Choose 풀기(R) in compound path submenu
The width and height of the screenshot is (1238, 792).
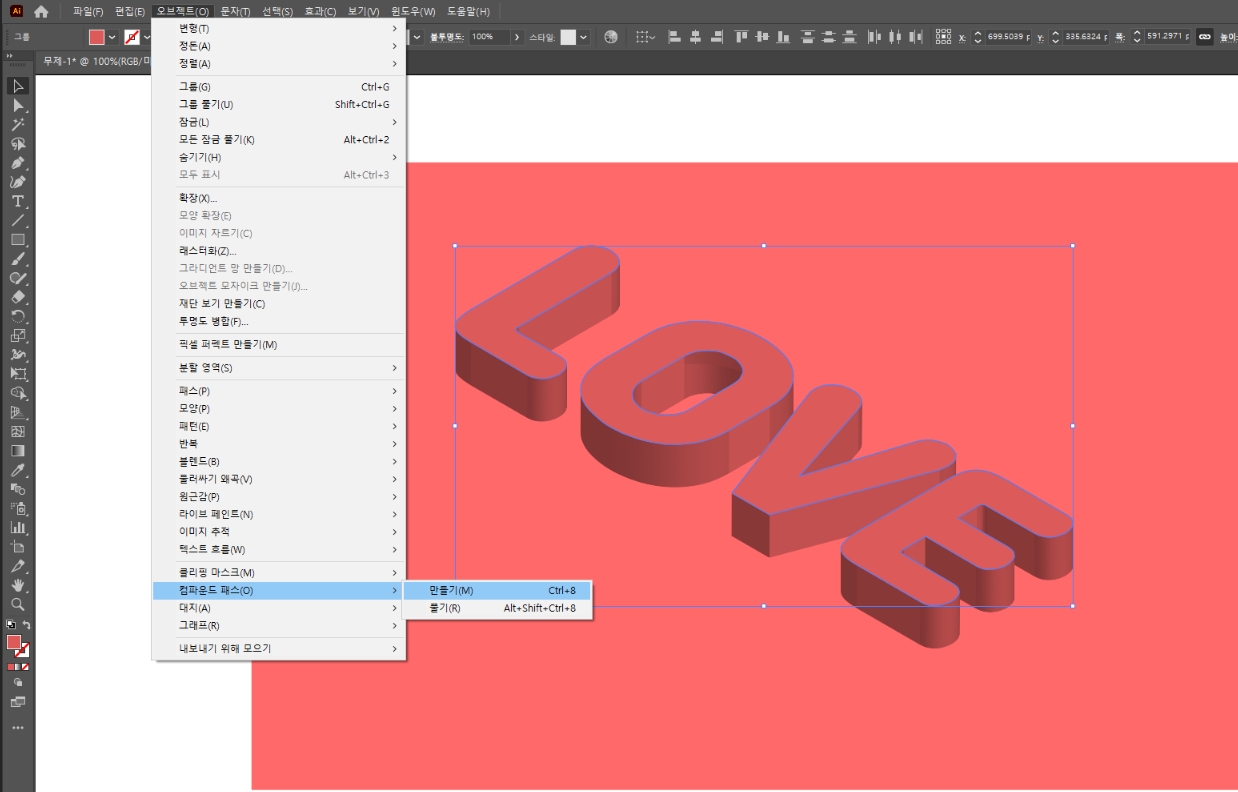coord(498,608)
